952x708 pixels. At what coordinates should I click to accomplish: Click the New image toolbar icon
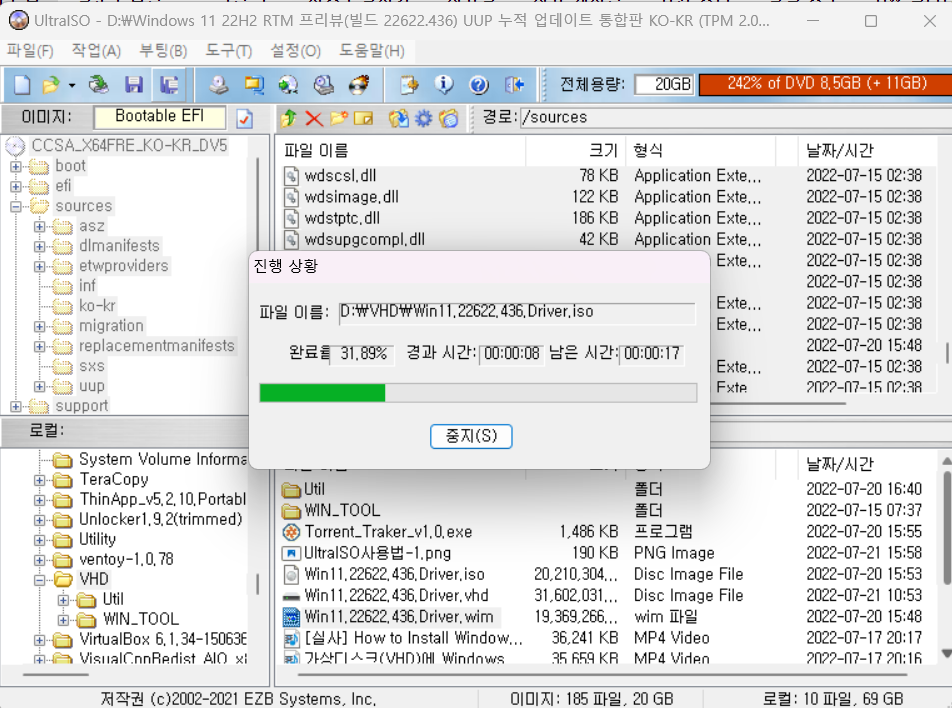(x=22, y=85)
